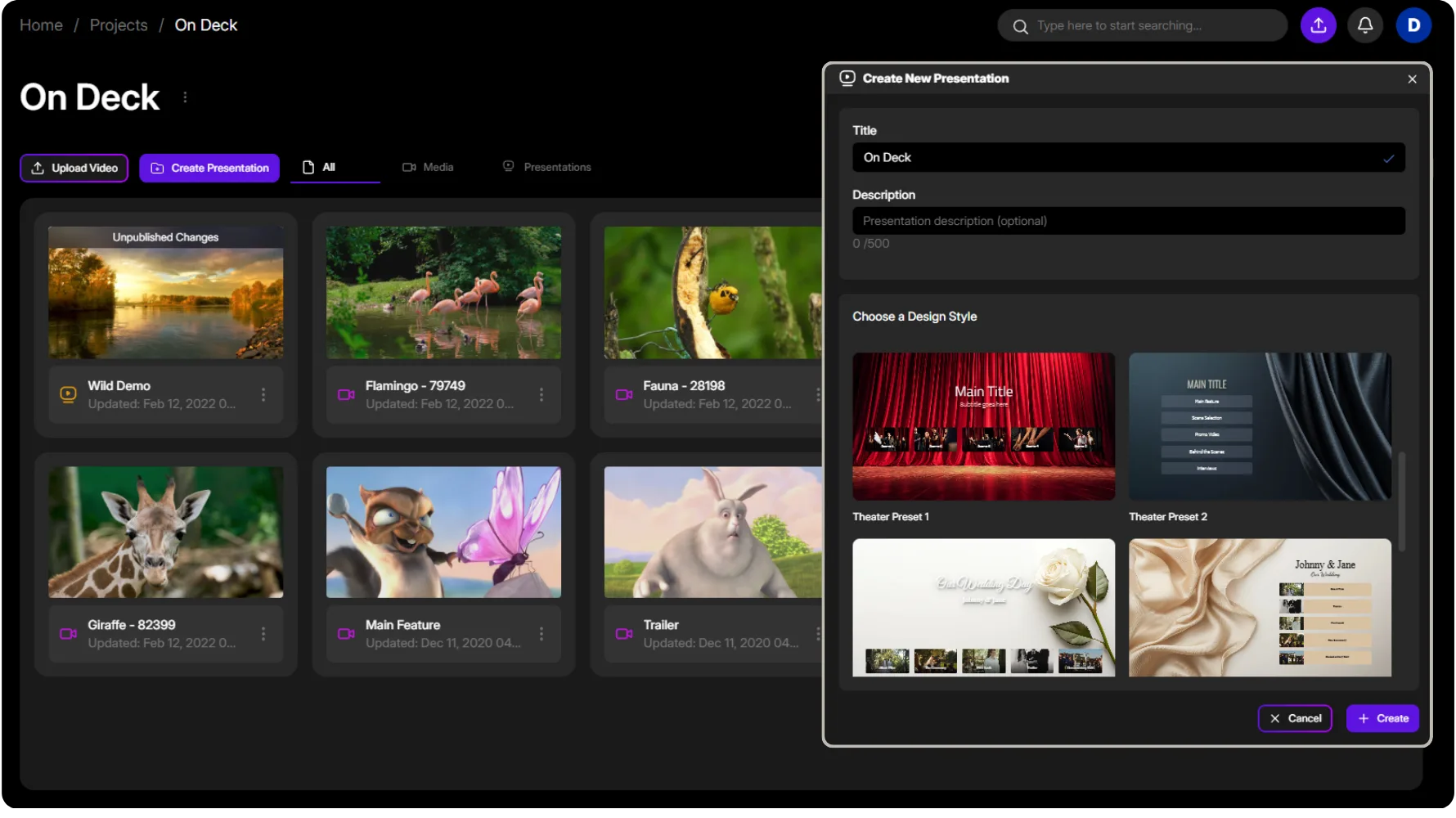Go to Home breadcrumb
The image size is (1456, 818).
[x=41, y=25]
